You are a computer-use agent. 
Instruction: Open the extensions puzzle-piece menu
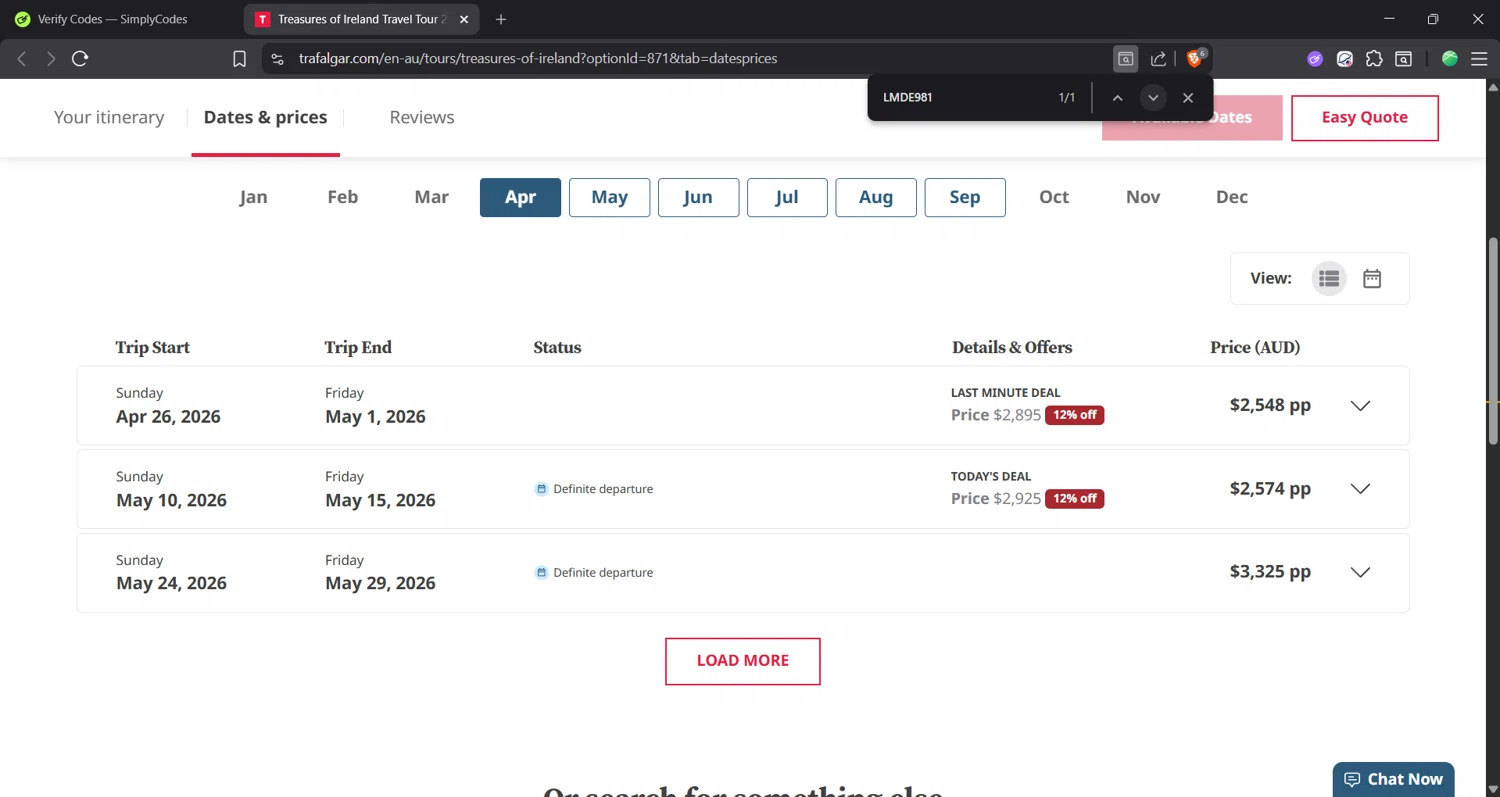pyautogui.click(x=1374, y=59)
